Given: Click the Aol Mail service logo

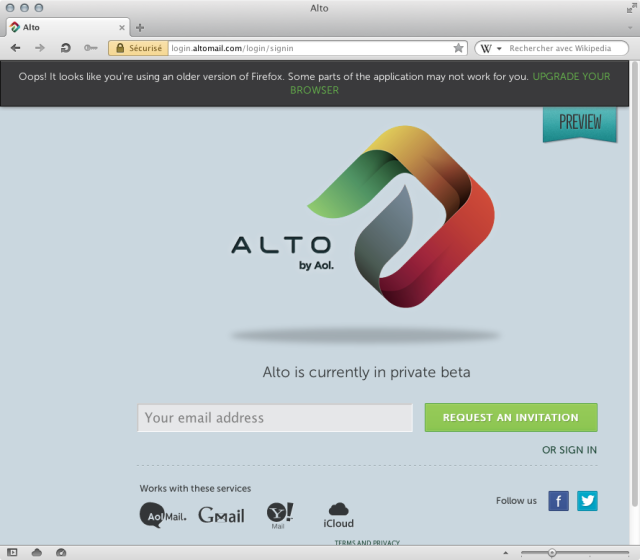Looking at the screenshot, I should pos(163,515).
